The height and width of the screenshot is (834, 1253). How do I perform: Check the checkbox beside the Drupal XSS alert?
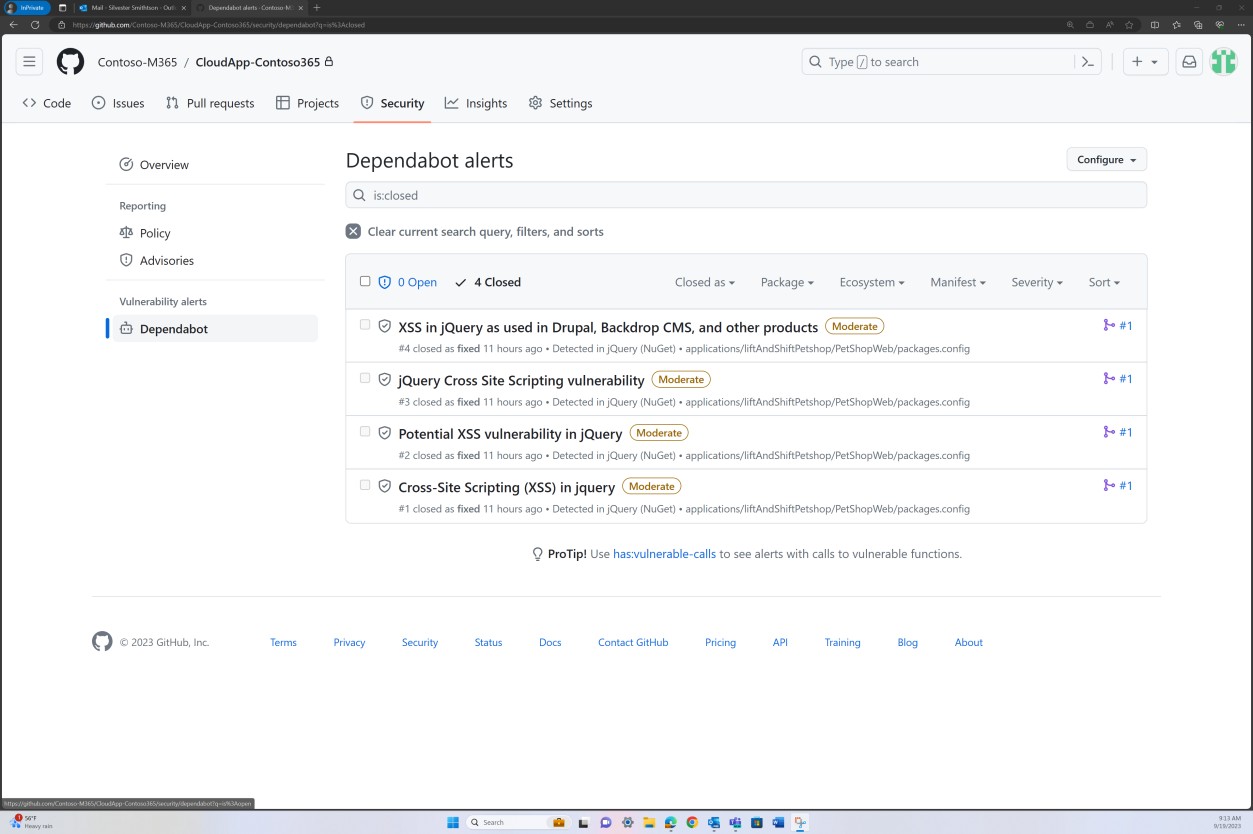(365, 325)
